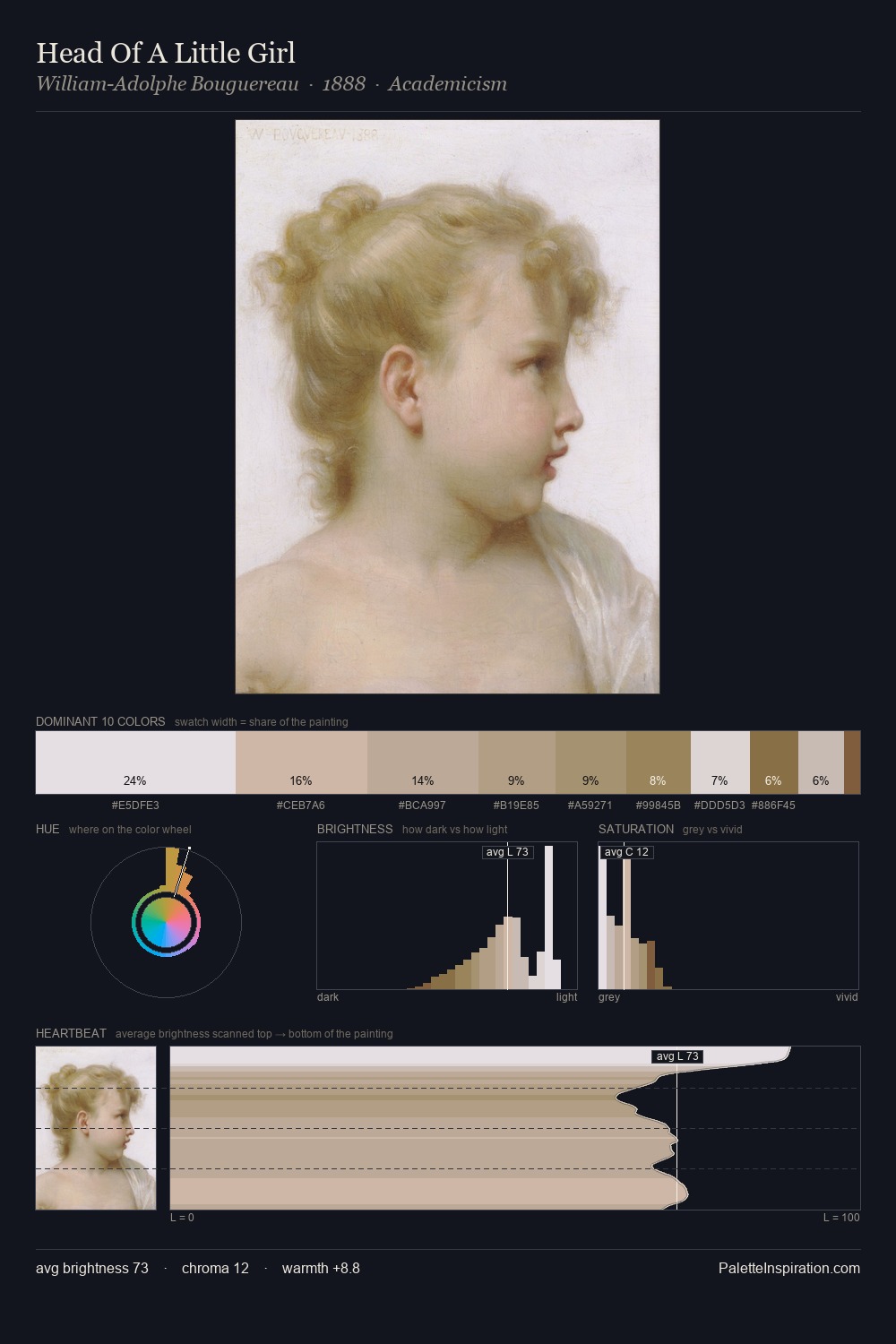Screen dimensions: 896x1344
Task: Click the 8% swatch #99845B
Action: 659,762
